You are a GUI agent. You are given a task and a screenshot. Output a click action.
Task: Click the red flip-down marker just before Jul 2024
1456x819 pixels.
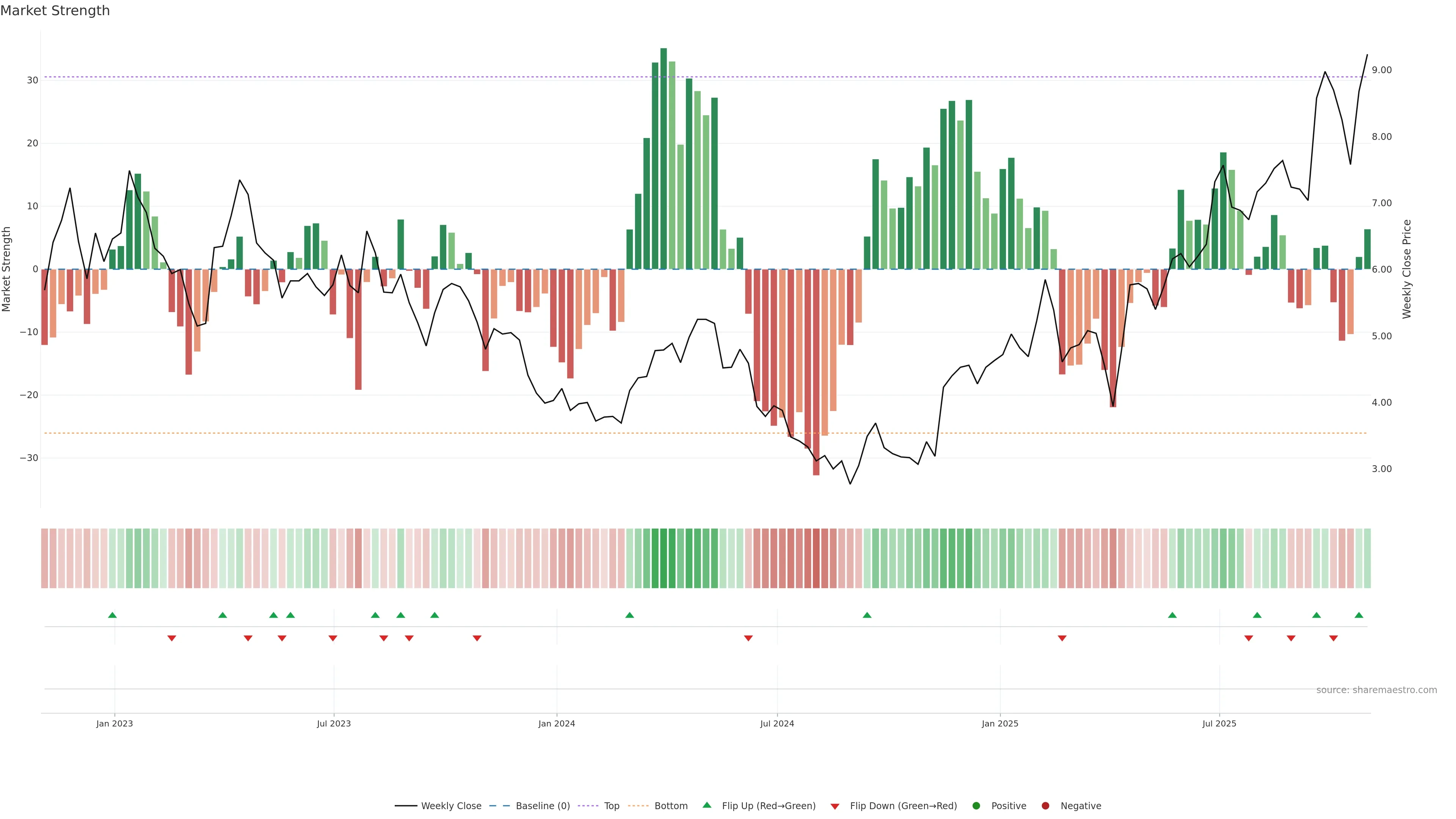748,638
